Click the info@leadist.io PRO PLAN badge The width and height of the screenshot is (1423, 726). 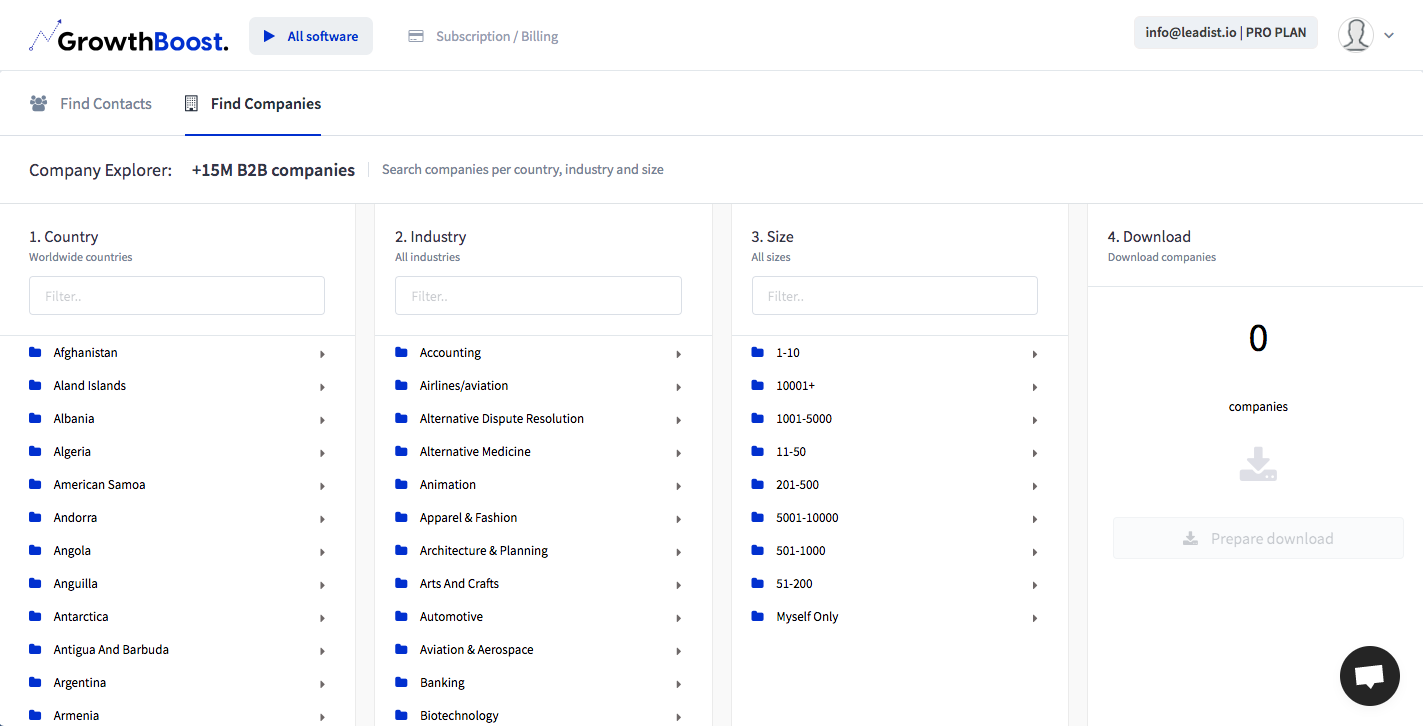coord(1225,32)
